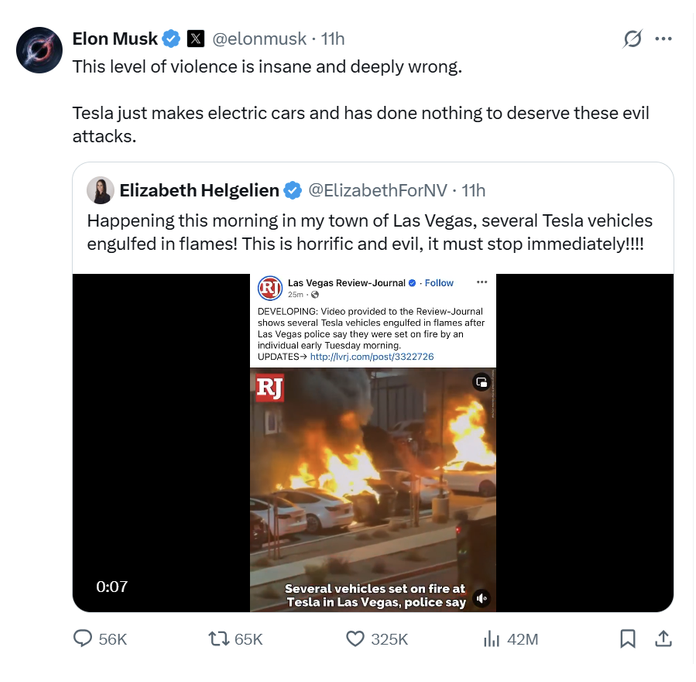Open the @elonmusk handle link
This screenshot has height=682, width=696.
260,39
